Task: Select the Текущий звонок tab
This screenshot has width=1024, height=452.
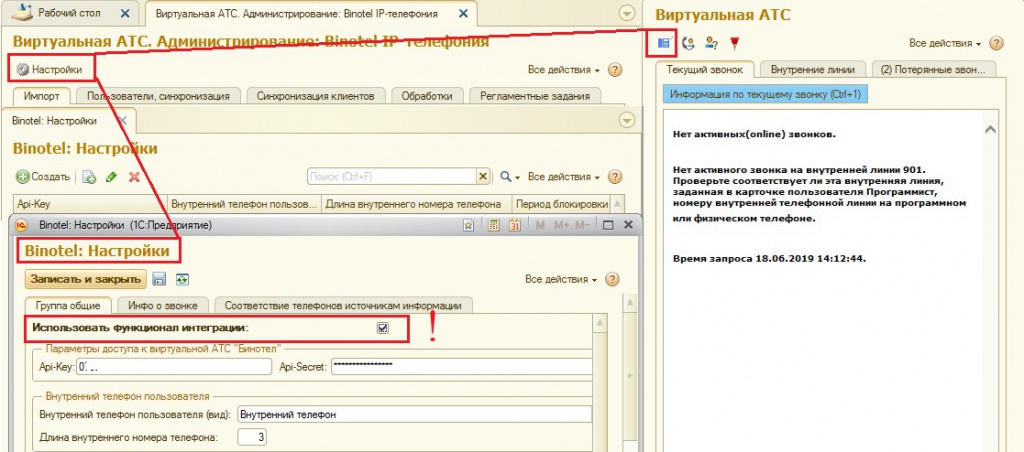Action: [x=705, y=69]
